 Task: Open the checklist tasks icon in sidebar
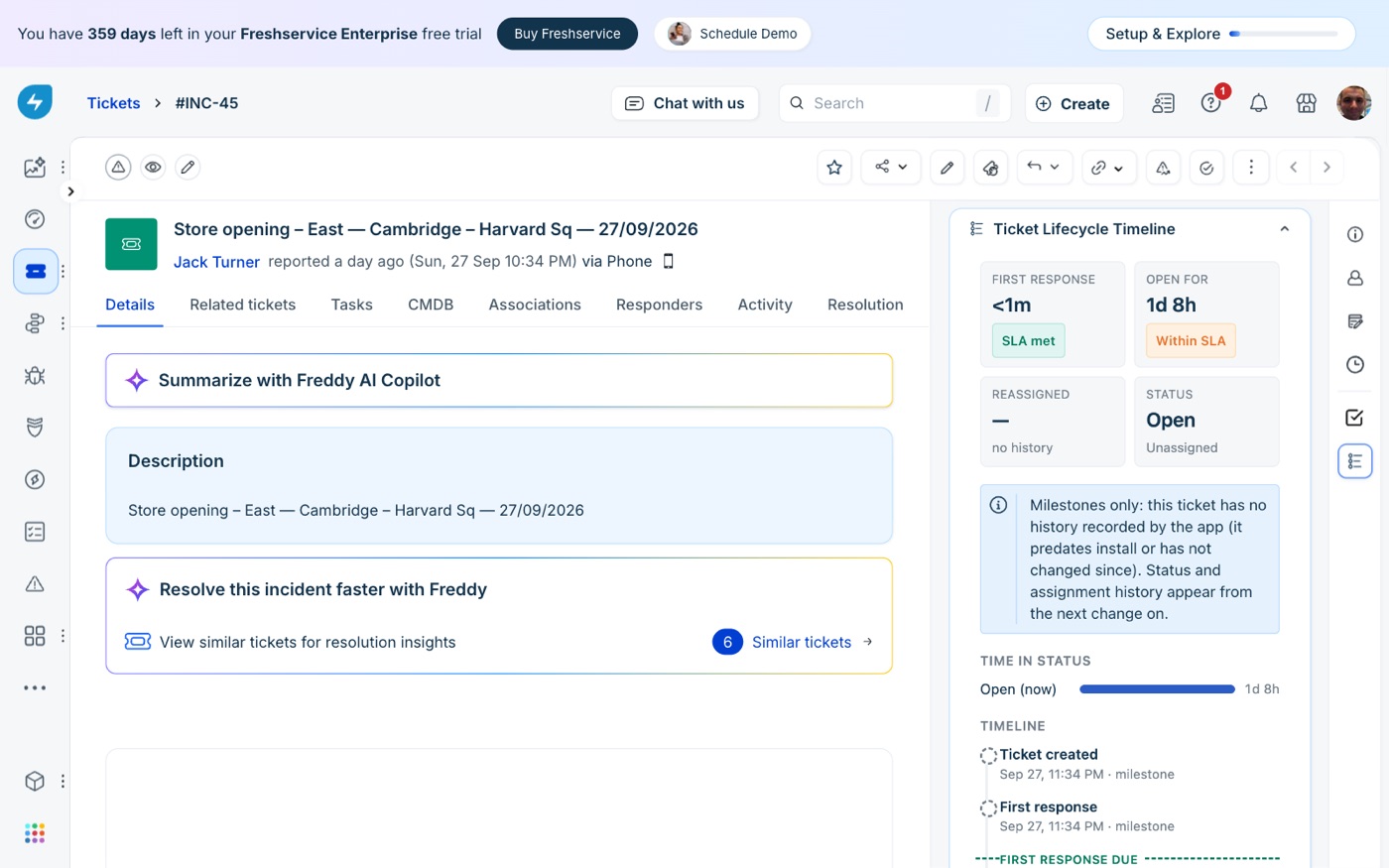pyautogui.click(x=35, y=532)
